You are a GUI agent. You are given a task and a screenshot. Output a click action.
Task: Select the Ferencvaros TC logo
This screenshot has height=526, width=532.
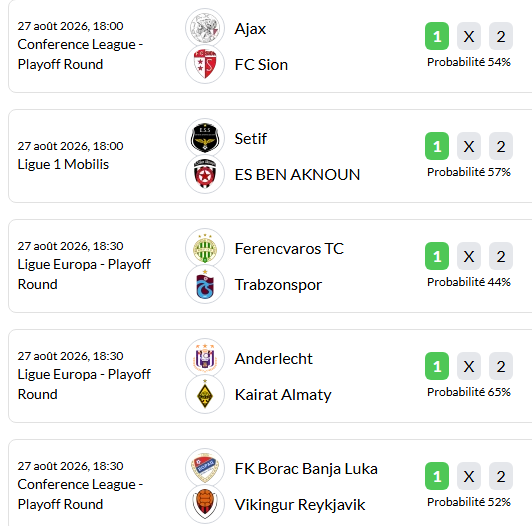point(205,248)
